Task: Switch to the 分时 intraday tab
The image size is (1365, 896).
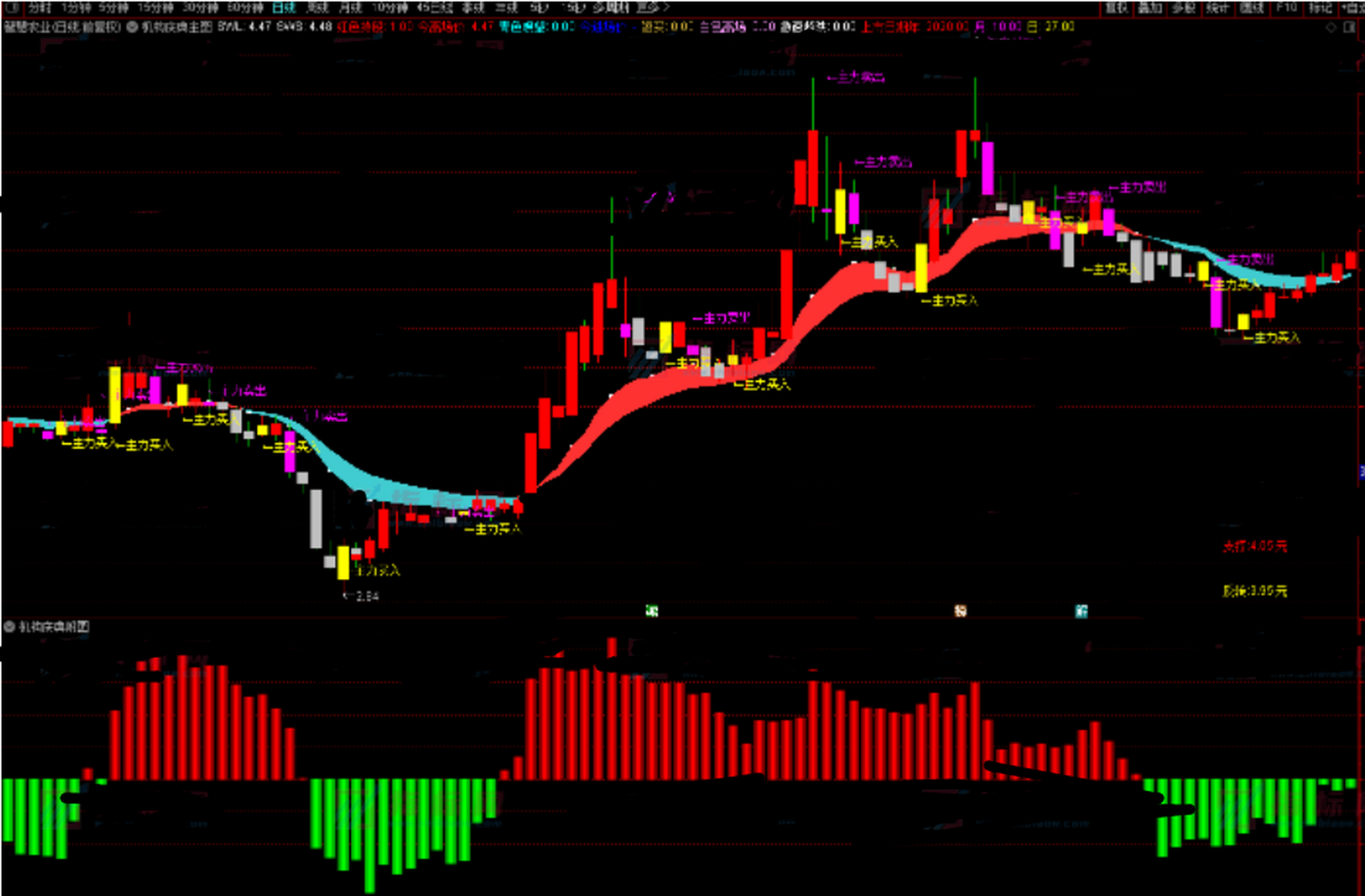Action: 39,8
